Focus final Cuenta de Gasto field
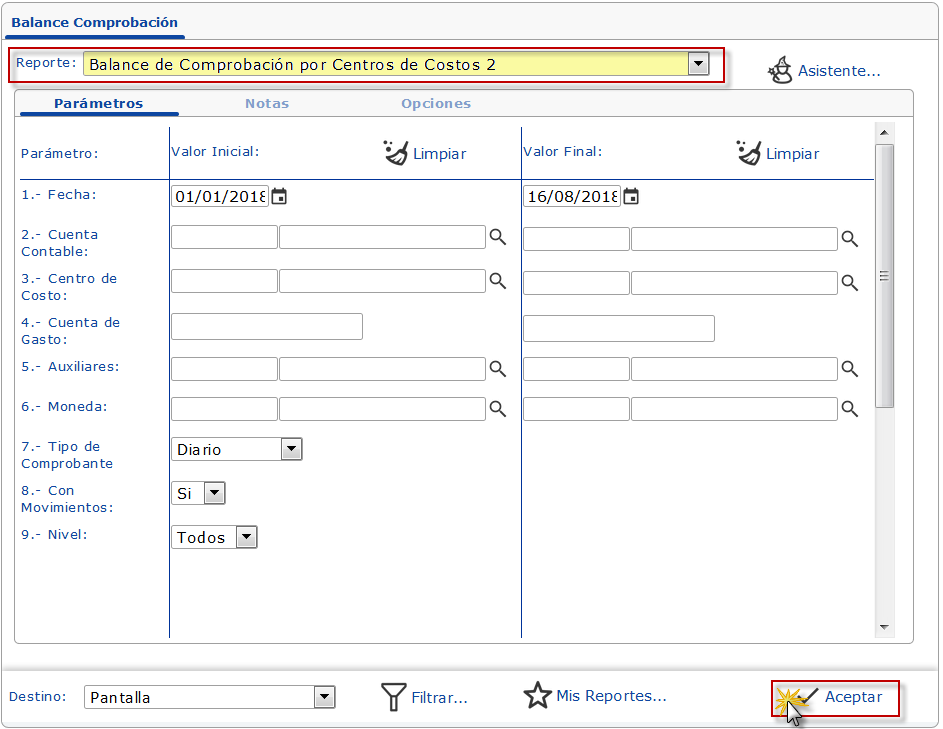Image resolution: width=943 pixels, height=729 pixels. (619, 328)
